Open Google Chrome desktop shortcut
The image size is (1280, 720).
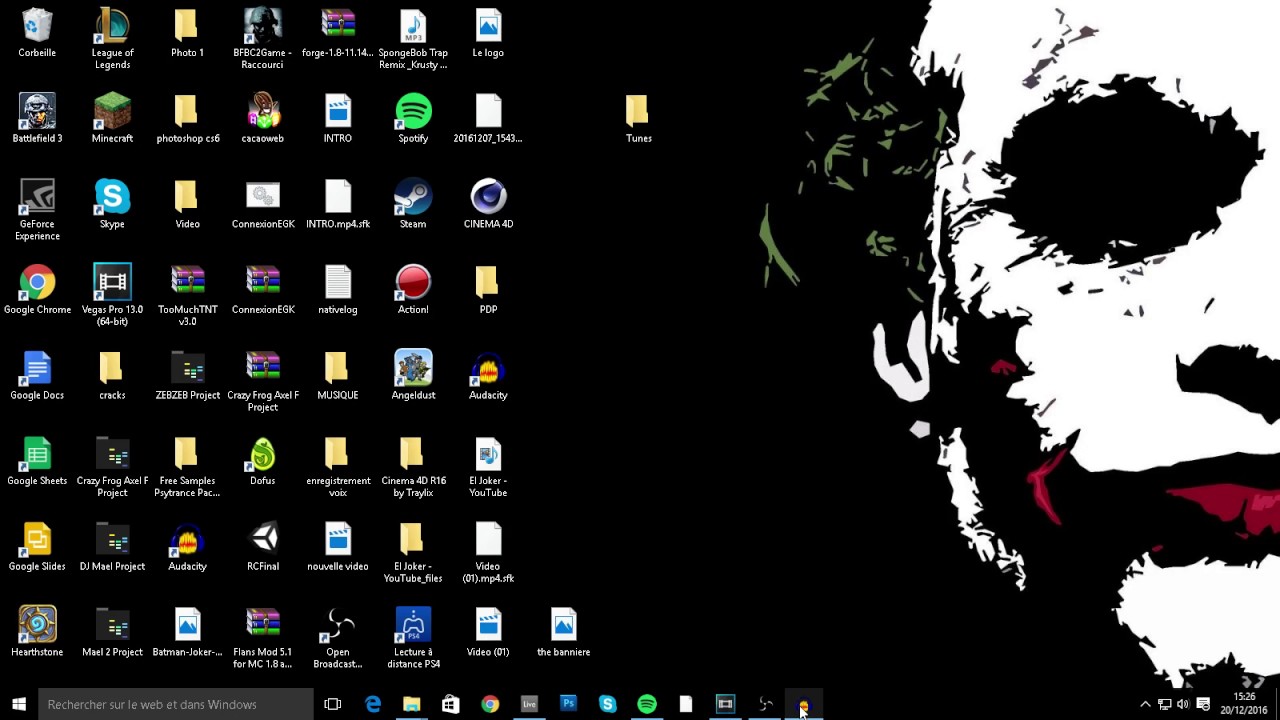(37, 290)
